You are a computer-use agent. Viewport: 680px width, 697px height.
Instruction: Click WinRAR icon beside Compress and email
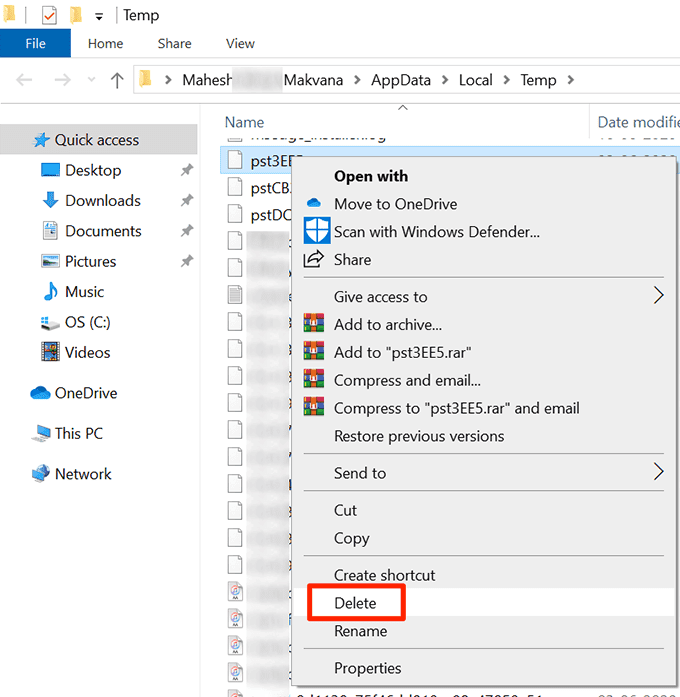coord(314,381)
